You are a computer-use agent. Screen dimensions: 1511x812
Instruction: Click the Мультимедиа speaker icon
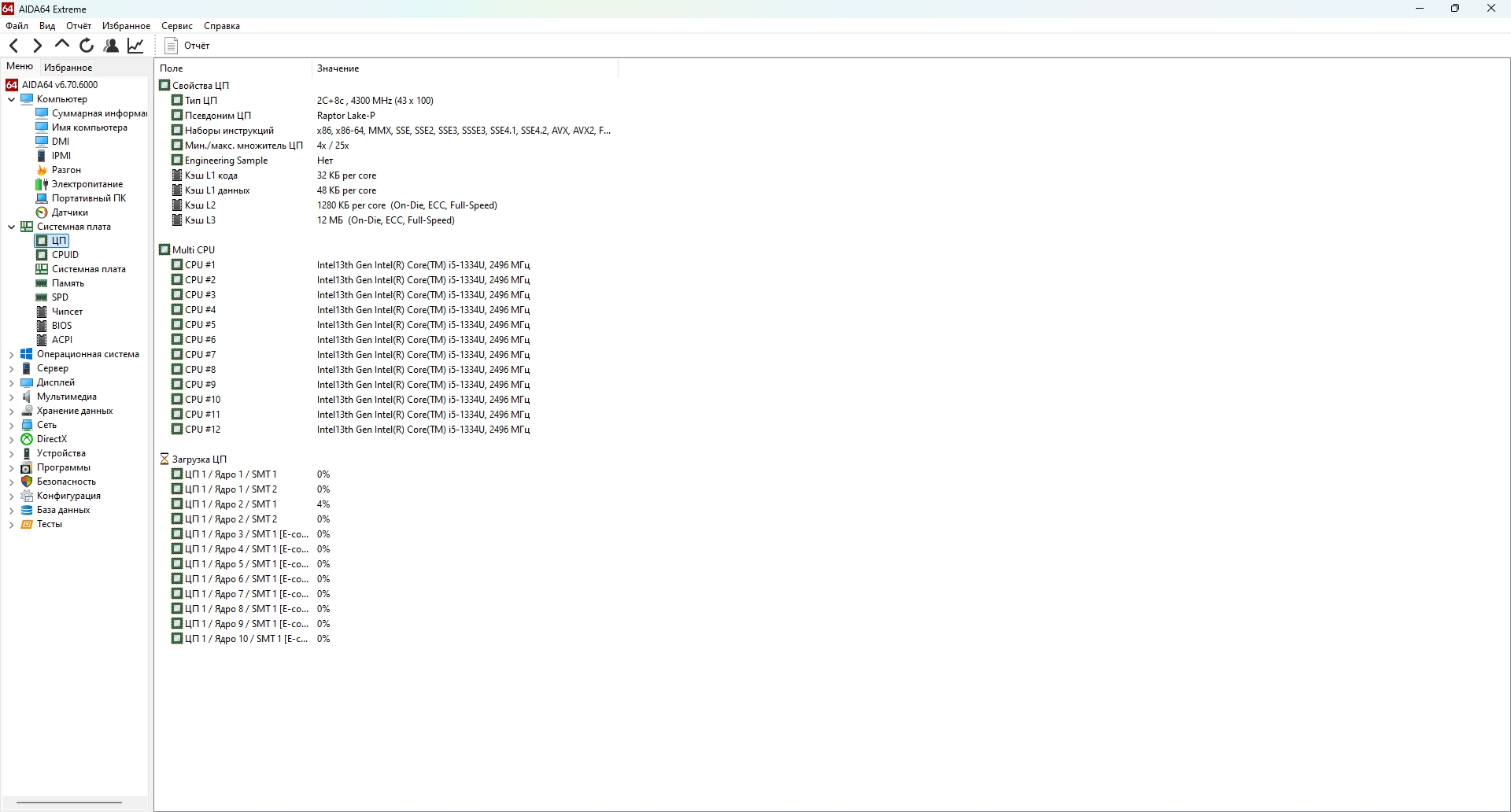[x=27, y=397]
